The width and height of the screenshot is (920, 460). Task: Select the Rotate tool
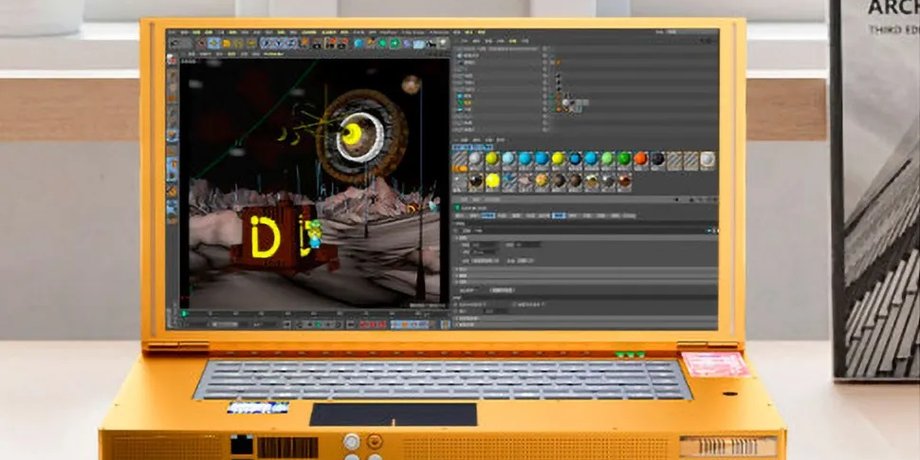(238, 43)
